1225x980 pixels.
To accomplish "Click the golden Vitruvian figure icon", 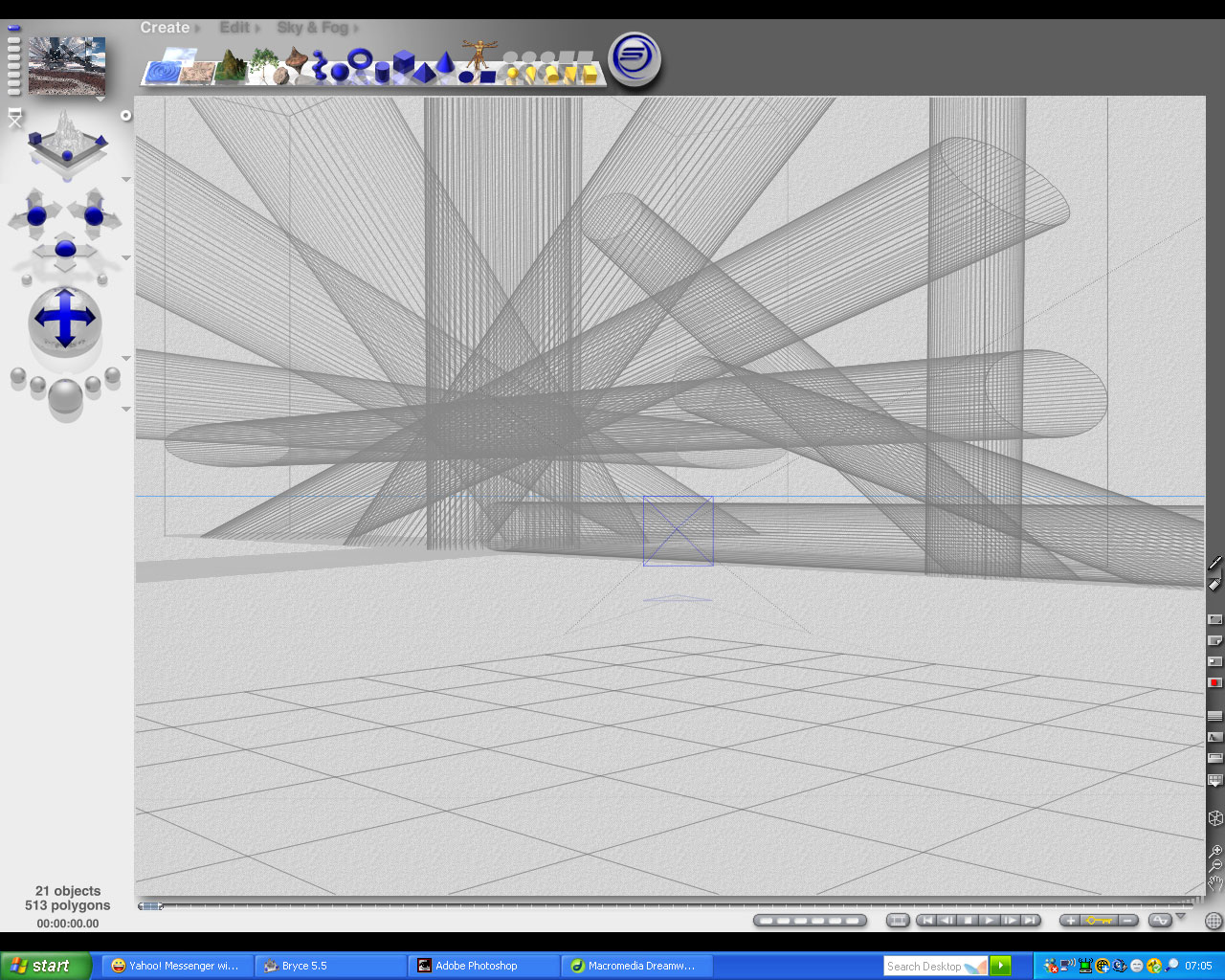I will tap(478, 55).
